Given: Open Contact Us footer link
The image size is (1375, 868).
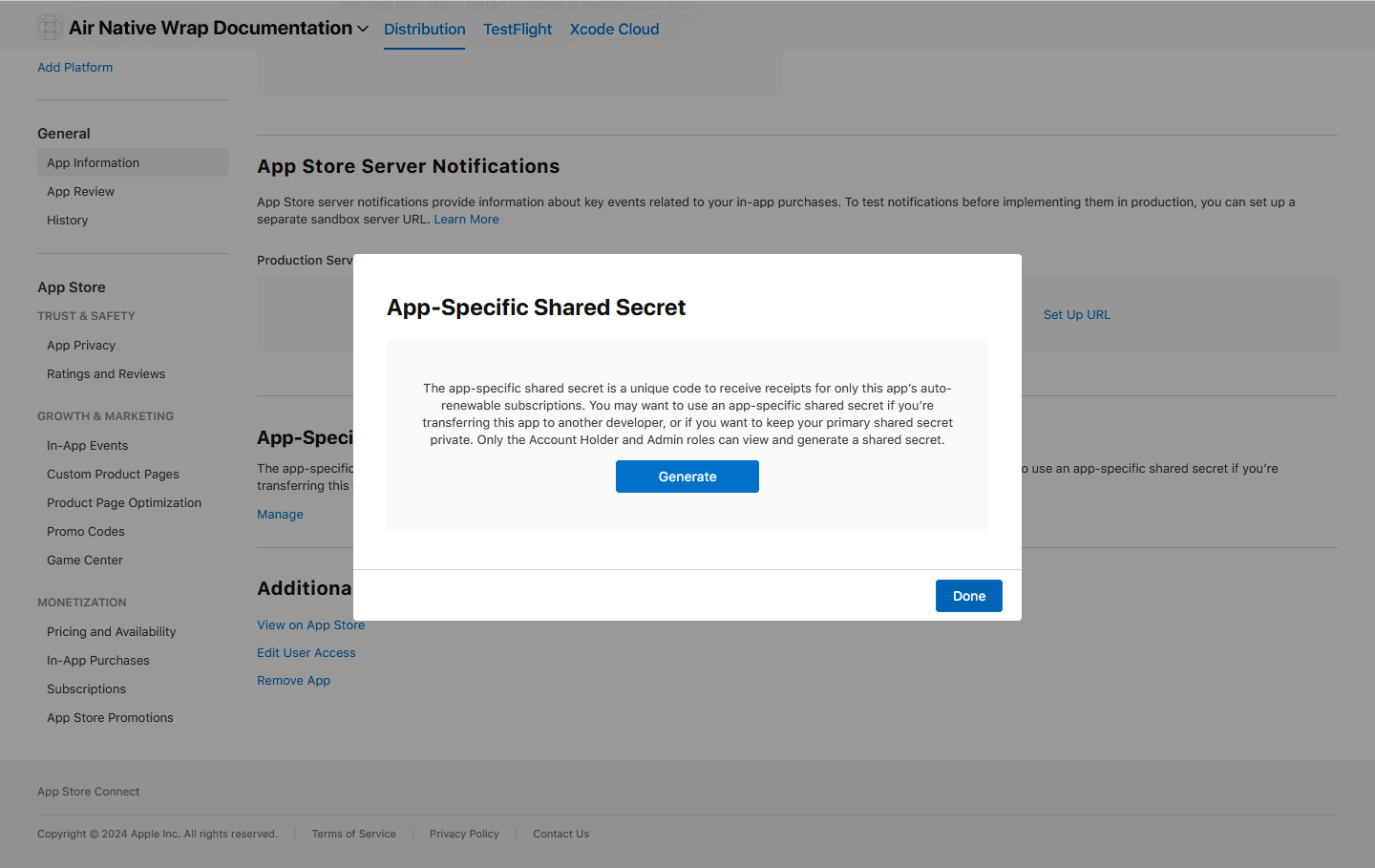Looking at the screenshot, I should coord(561,835).
